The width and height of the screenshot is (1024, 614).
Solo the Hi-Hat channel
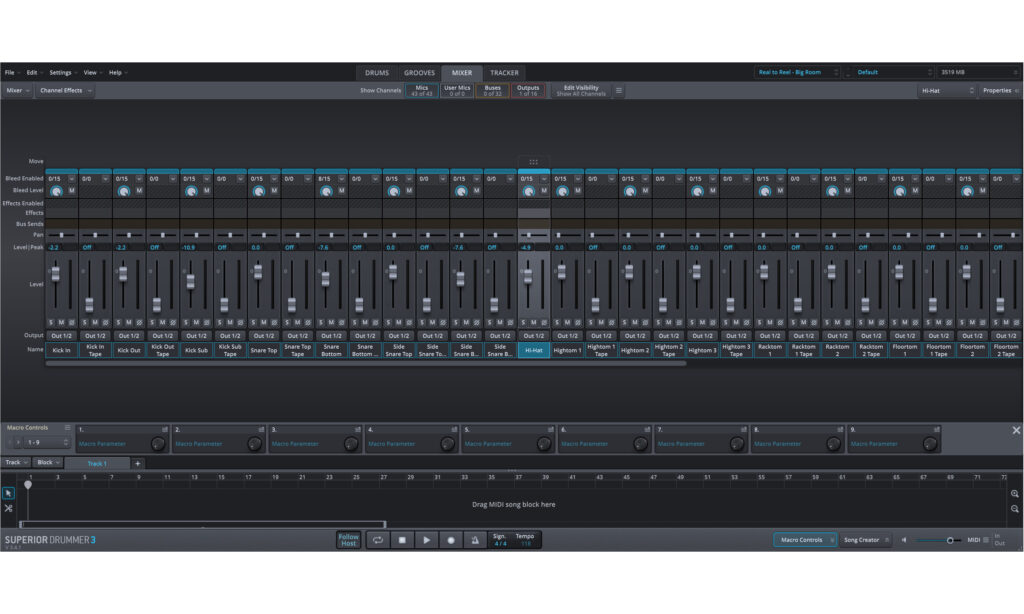click(x=523, y=323)
